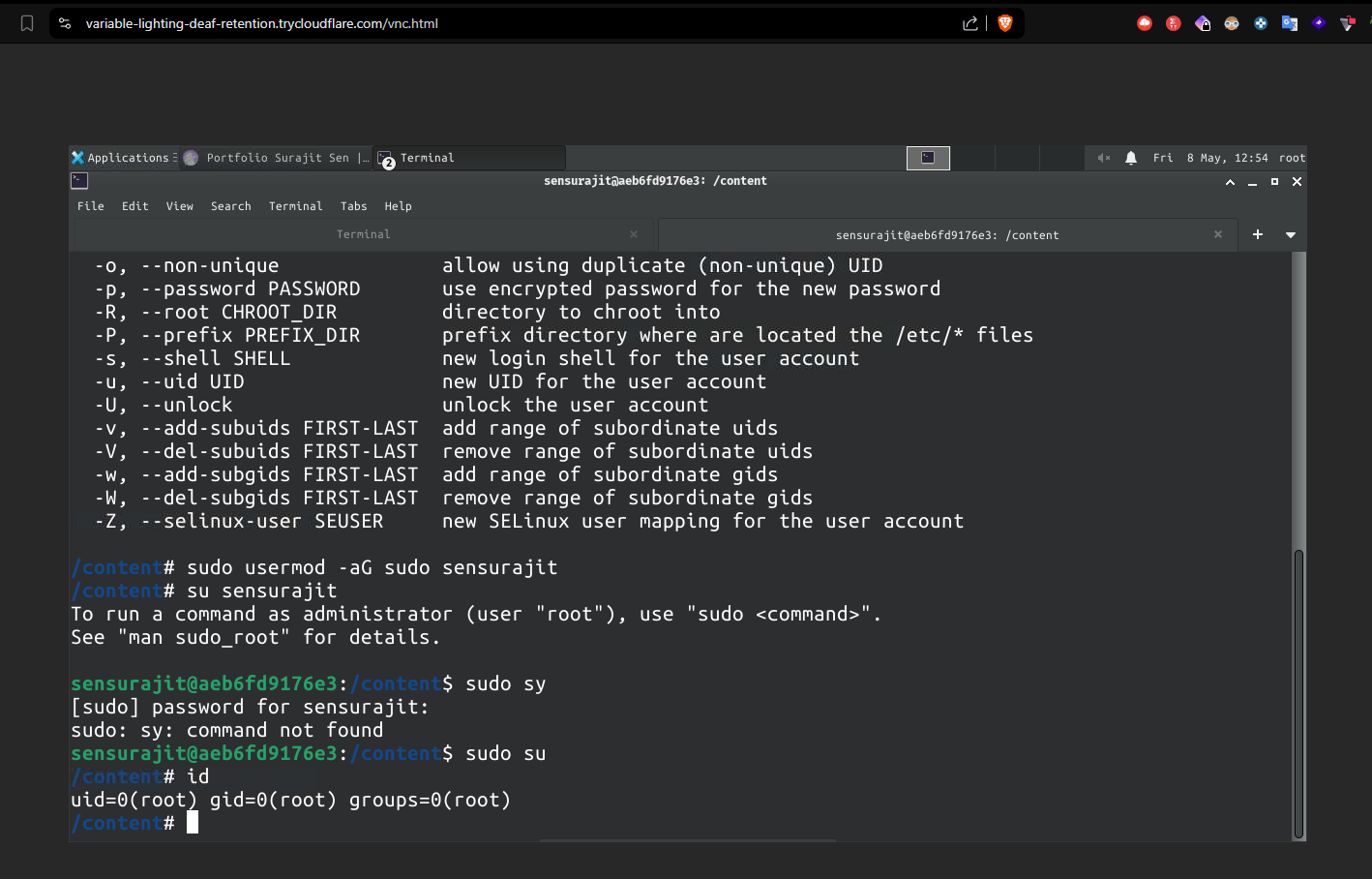Click the blue circular extension icon
Image resolution: width=1372 pixels, height=879 pixels.
pos(1261,23)
